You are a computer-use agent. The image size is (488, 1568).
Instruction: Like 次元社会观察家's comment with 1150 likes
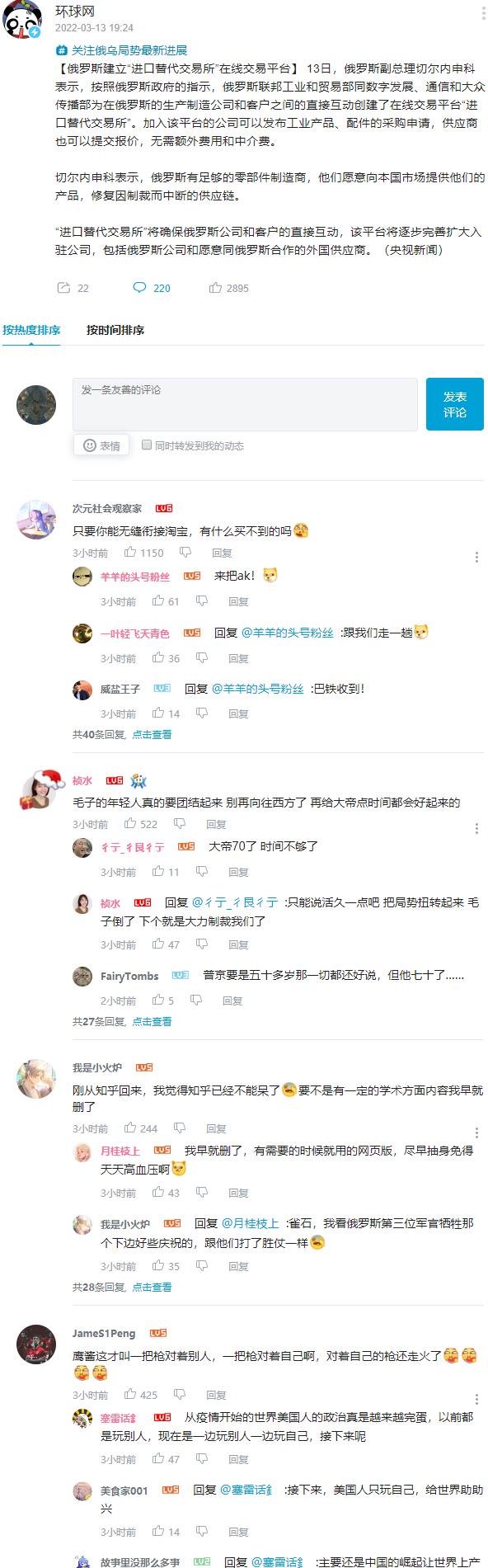pyautogui.click(x=130, y=553)
